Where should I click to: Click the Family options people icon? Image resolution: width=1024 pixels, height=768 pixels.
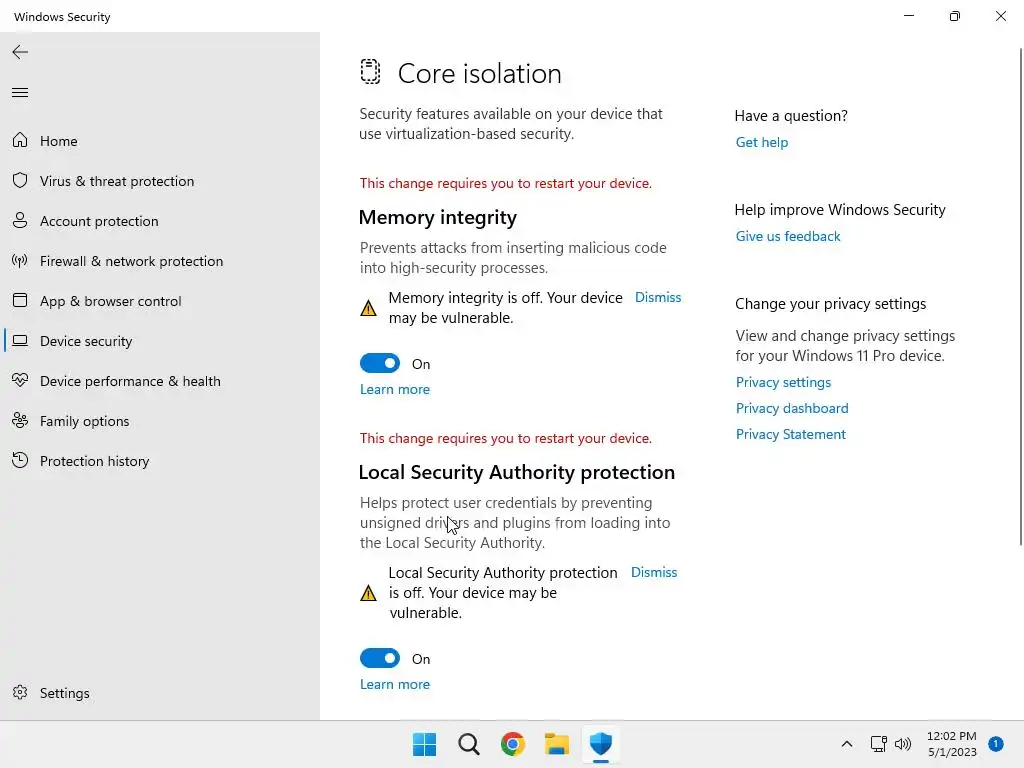click(x=20, y=421)
